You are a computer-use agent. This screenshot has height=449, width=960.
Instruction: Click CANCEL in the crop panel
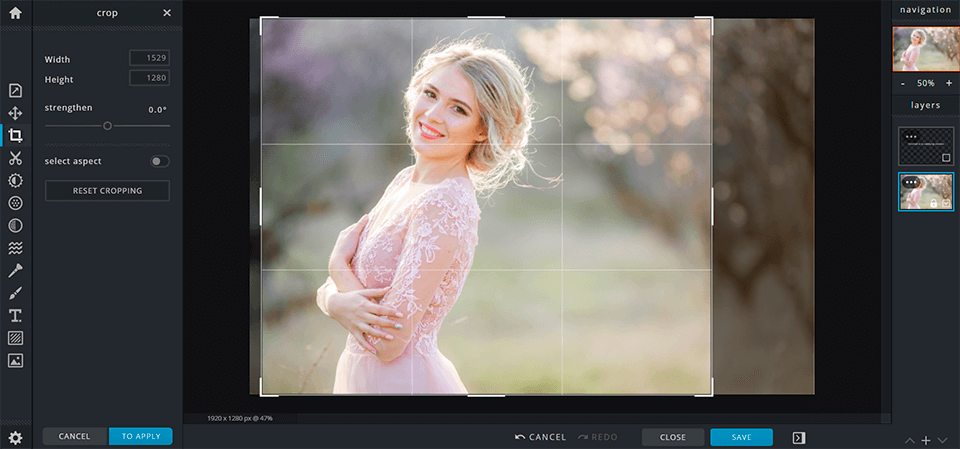[x=75, y=436]
